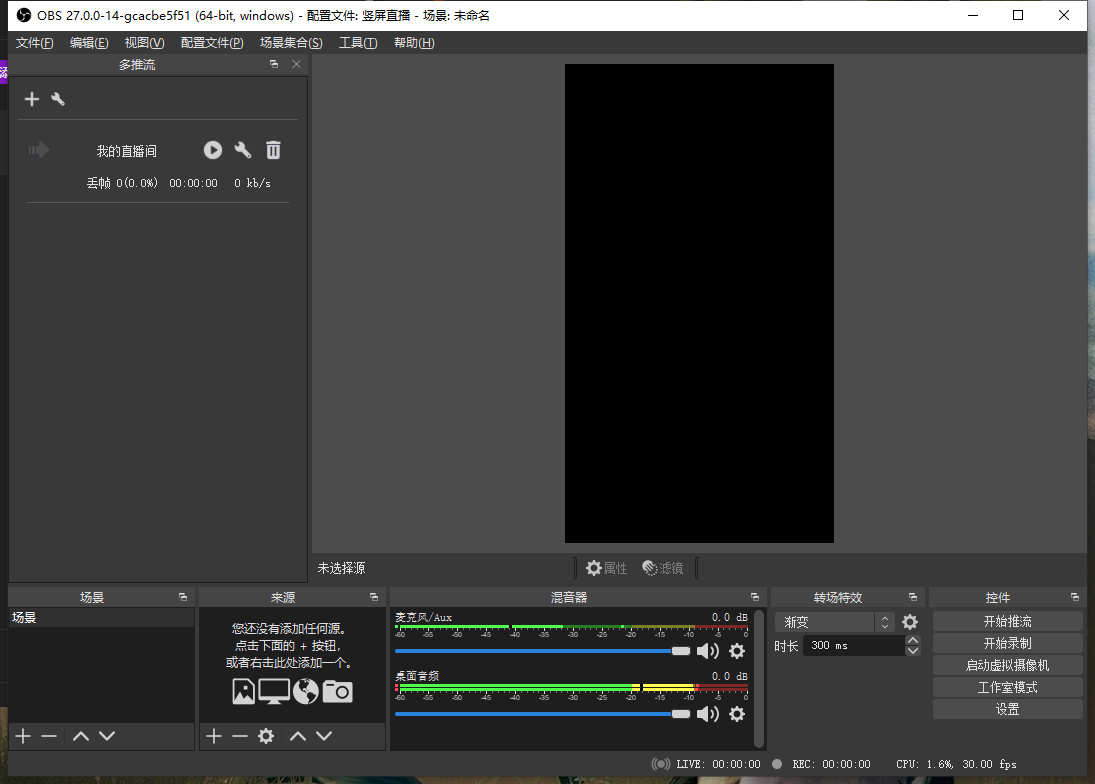Mute the 桌面音频 speaker icon
Screen dimensions: 1095x784
pyautogui.click(x=708, y=714)
